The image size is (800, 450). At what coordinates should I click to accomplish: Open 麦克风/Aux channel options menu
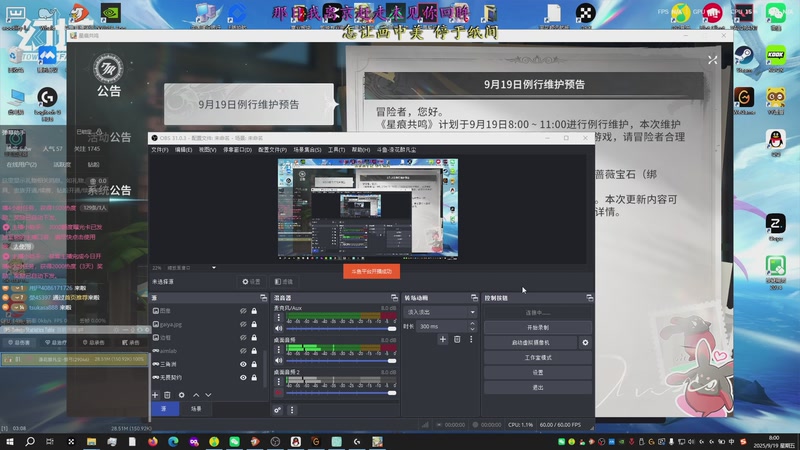tap(279, 317)
